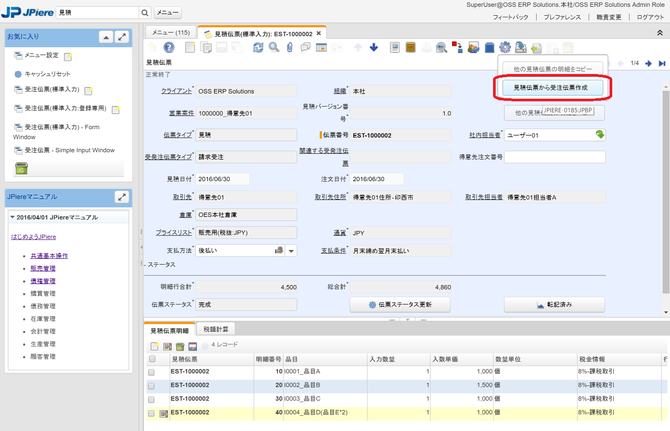The image size is (670, 431).
Task: Check the row with 品目 I0001_品目A
Action: (x=151, y=372)
